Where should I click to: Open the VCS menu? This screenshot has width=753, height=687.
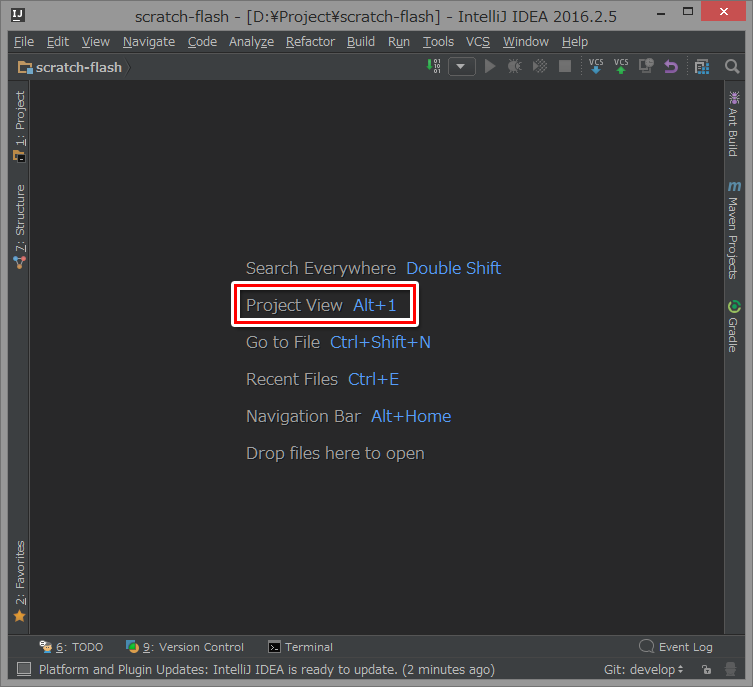(478, 42)
